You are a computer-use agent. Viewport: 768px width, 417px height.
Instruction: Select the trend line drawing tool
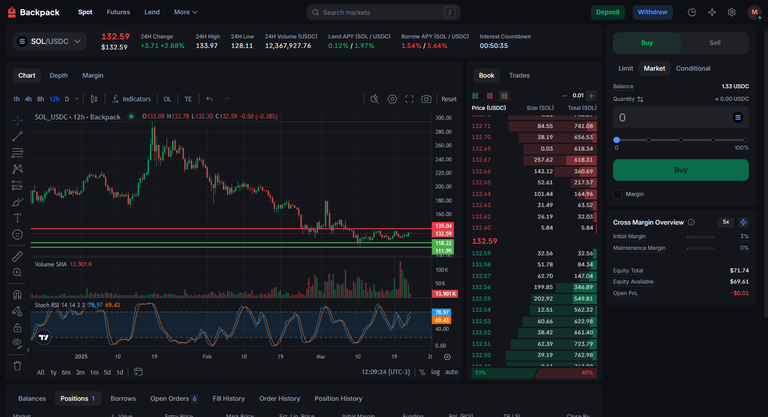(x=17, y=136)
